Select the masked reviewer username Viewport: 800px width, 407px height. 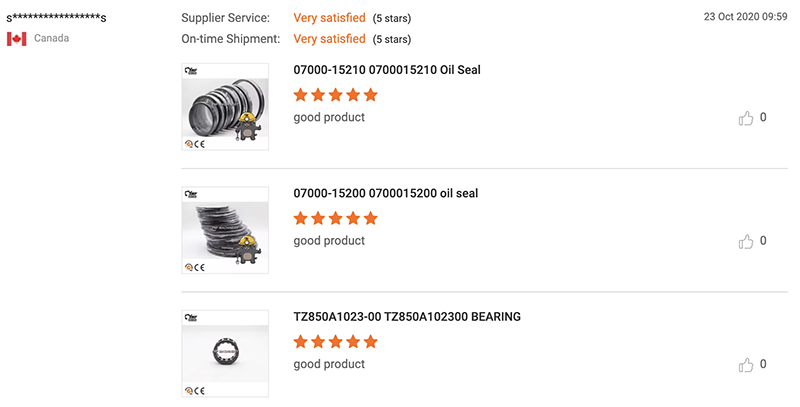(x=56, y=18)
